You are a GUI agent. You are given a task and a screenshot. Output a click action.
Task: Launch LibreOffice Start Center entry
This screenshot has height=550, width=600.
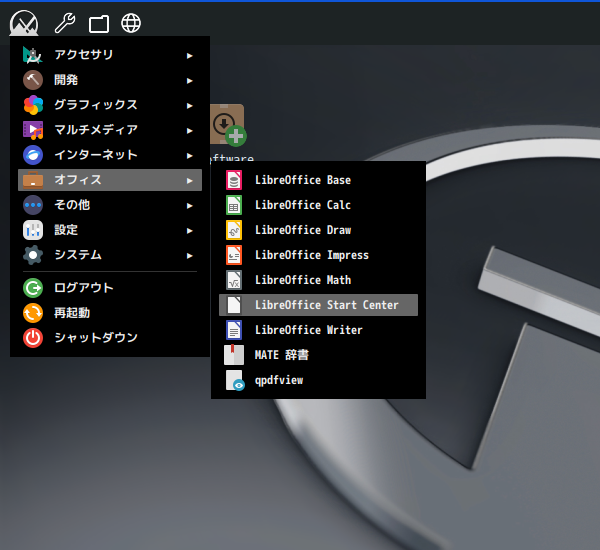(x=318, y=305)
